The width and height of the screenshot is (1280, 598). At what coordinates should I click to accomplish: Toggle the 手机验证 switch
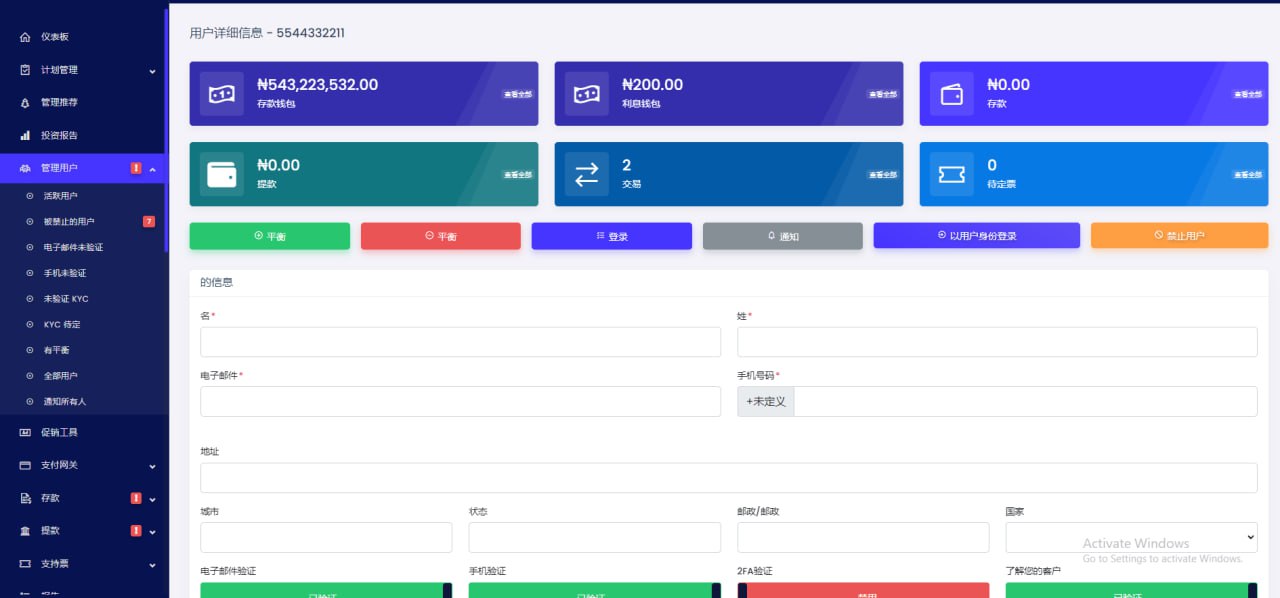click(x=594, y=591)
